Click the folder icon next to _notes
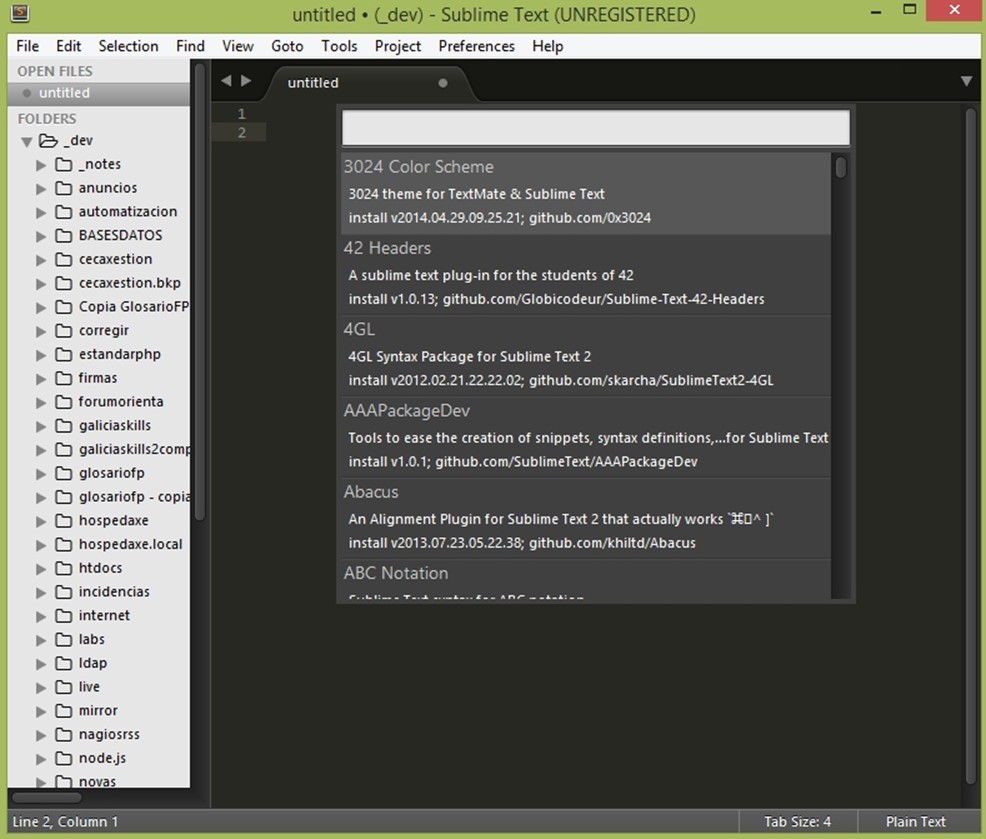Image resolution: width=986 pixels, height=839 pixels. pyautogui.click(x=64, y=164)
